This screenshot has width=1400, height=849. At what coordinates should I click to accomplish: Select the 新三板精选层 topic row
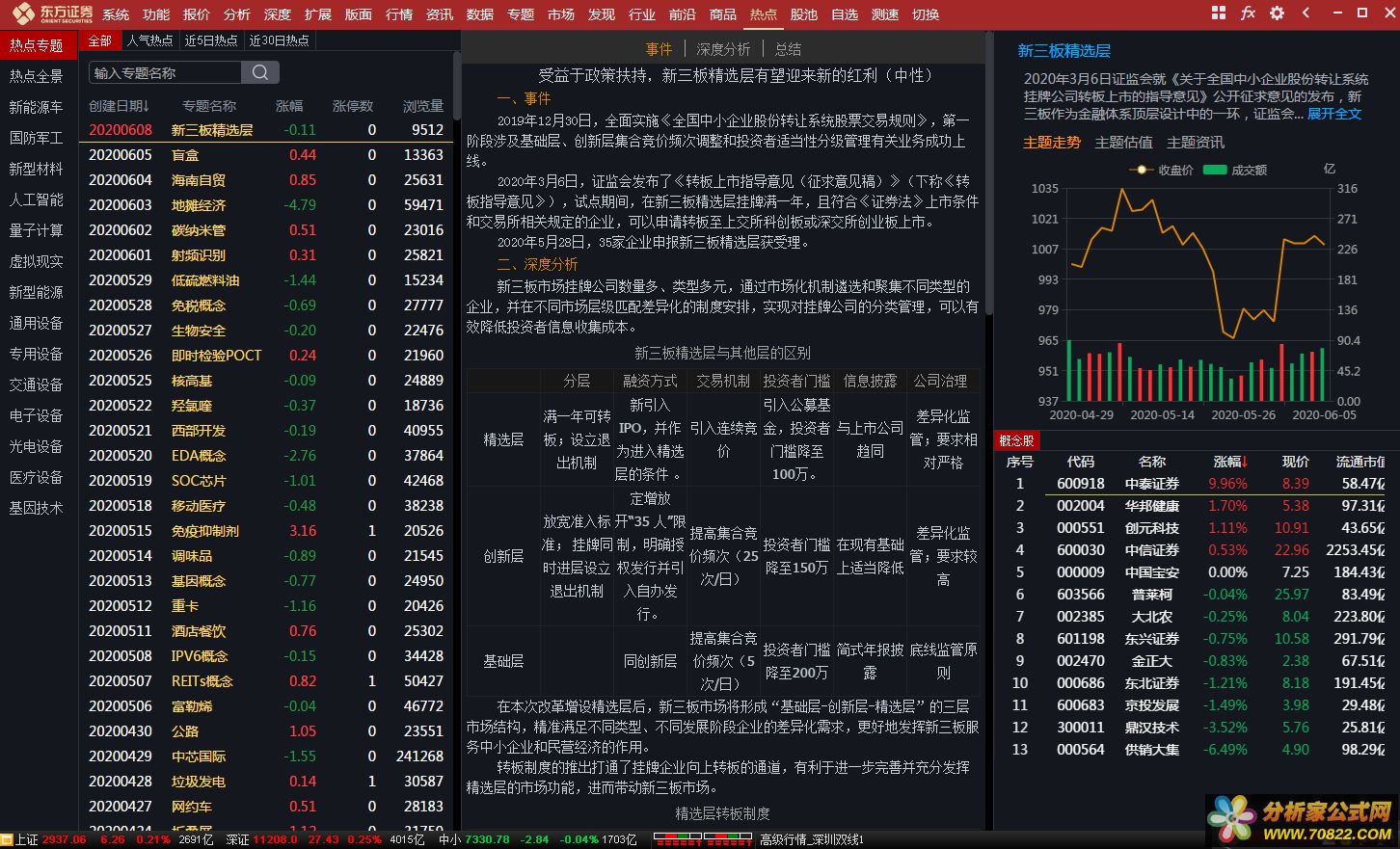[x=266, y=130]
